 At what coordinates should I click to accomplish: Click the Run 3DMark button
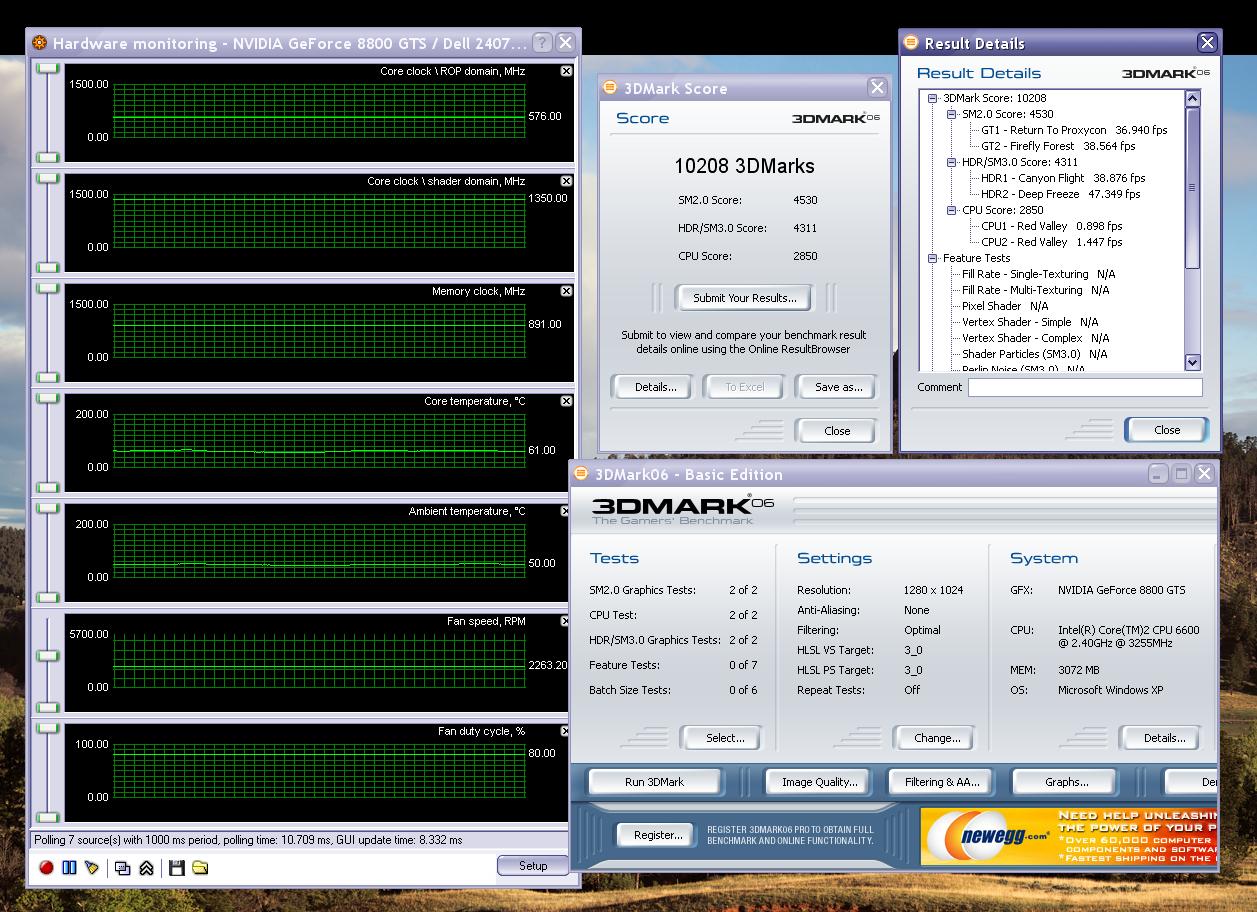(x=654, y=782)
